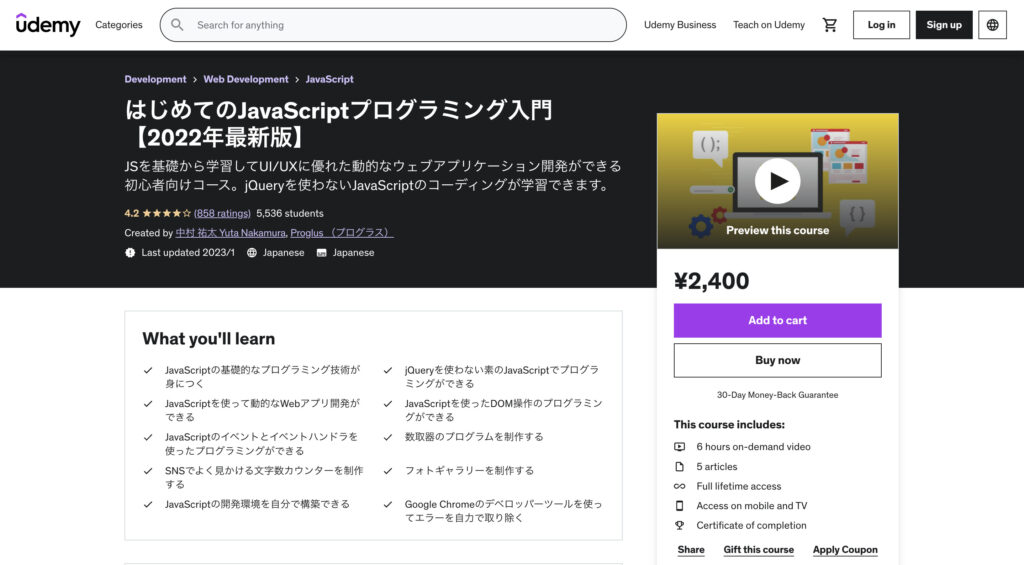Focus the Search for anything field
Image resolution: width=1024 pixels, height=565 pixels.
[393, 25]
